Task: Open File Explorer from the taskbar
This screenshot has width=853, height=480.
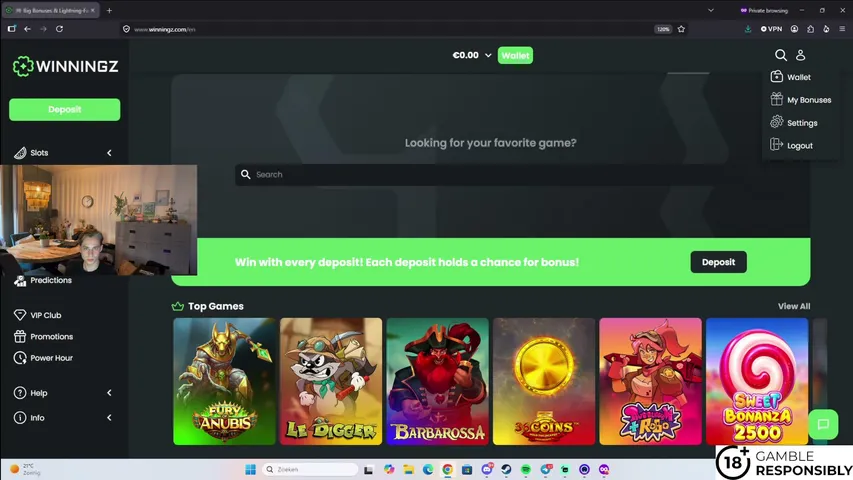Action: pyautogui.click(x=409, y=469)
